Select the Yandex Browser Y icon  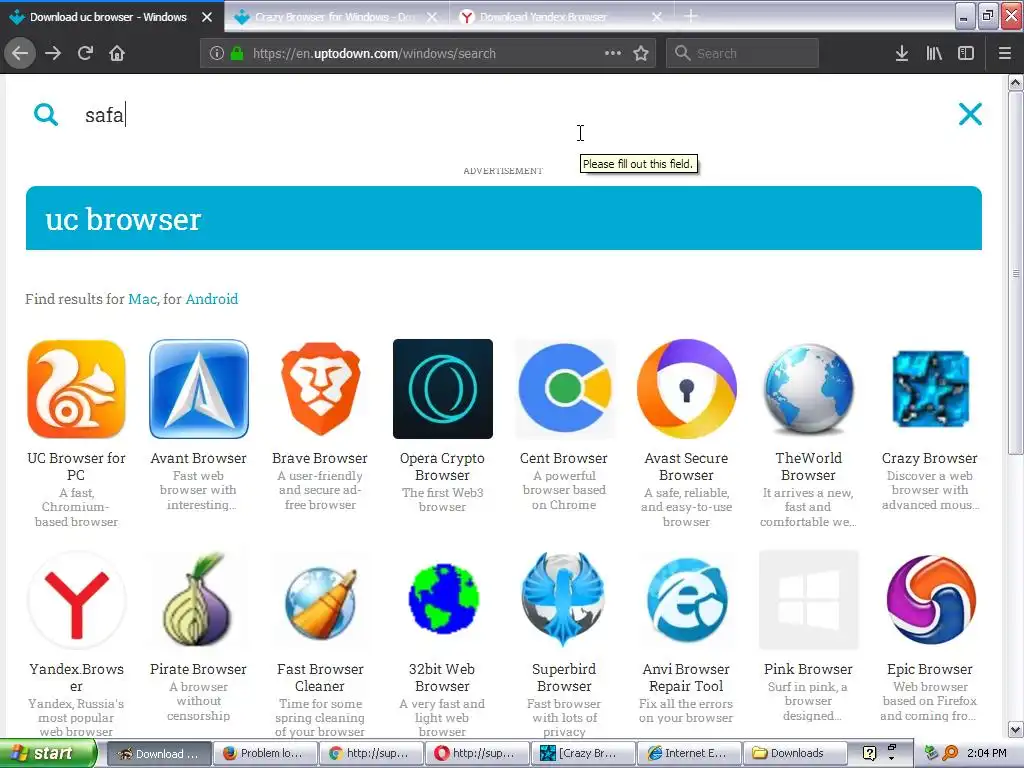pyautogui.click(x=76, y=600)
